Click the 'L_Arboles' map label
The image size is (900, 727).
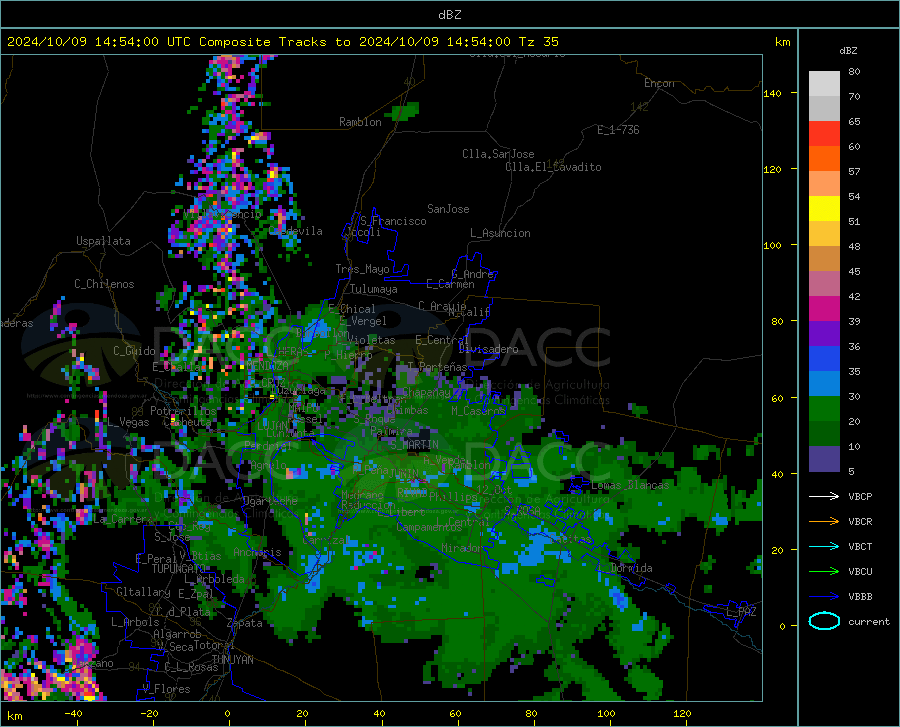[x=135, y=622]
